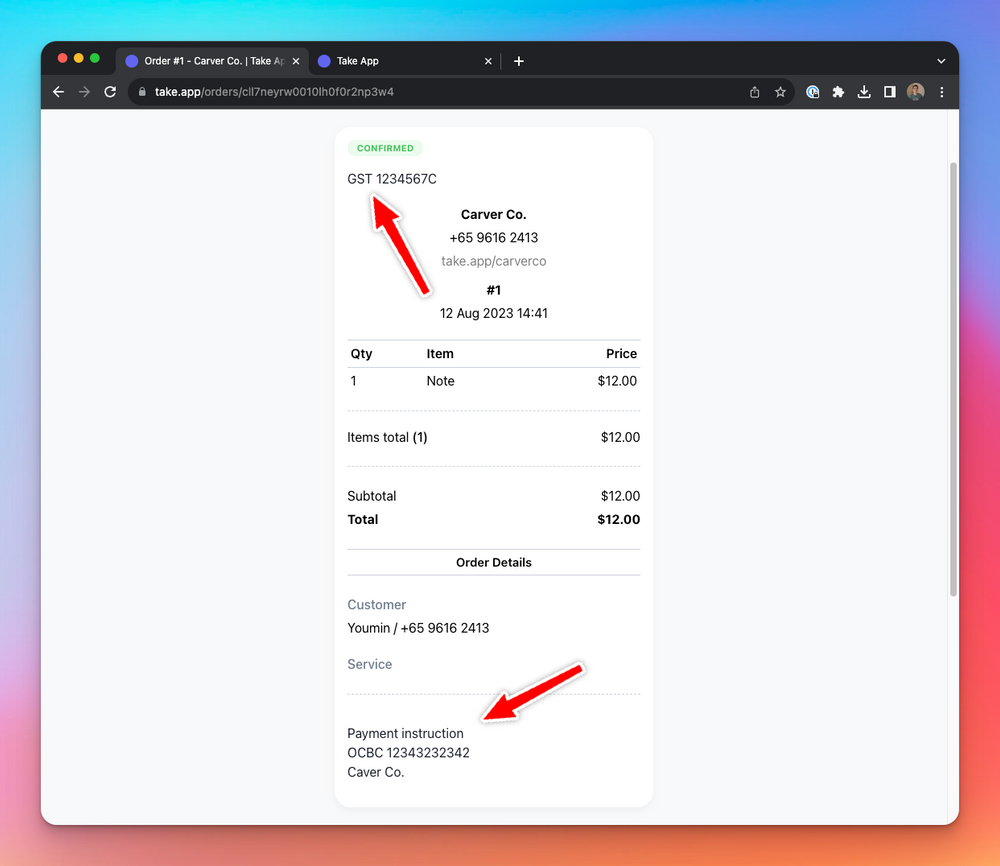Screen dimensions: 1000x866
Task: Select the Carver Co. store name
Action: [x=494, y=215]
